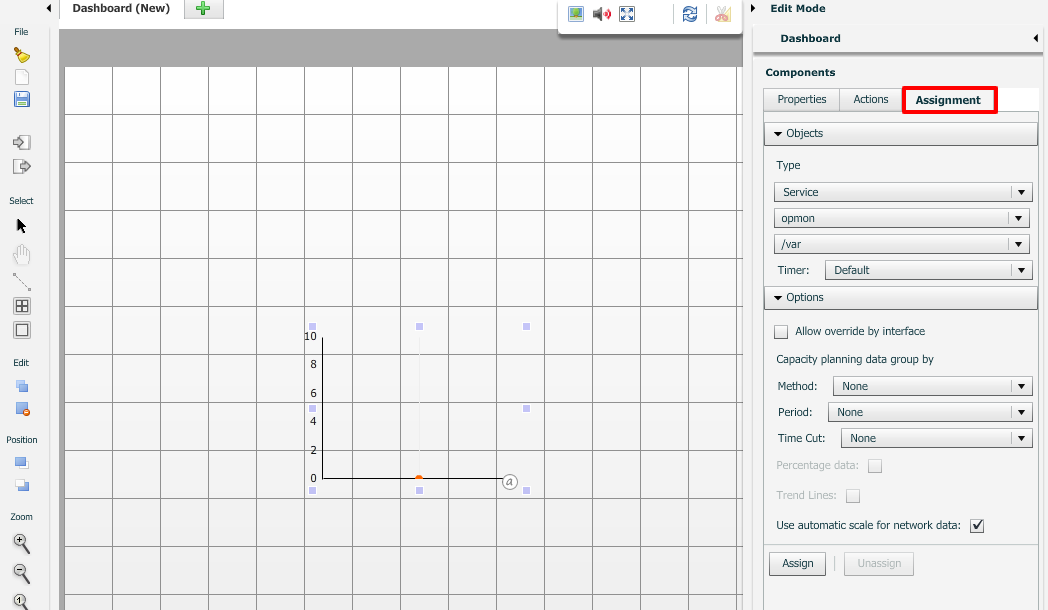This screenshot has width=1048, height=610.
Task: Click the copy squares icon under Edit
Action: click(21, 386)
